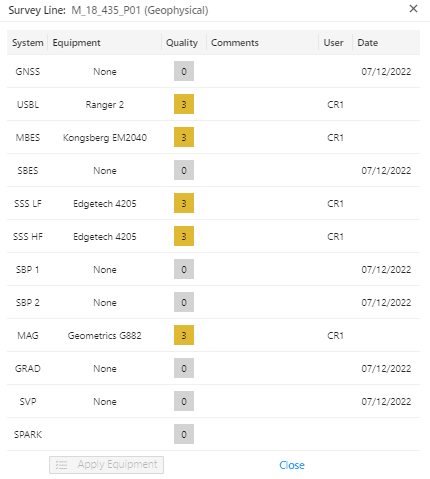
Task: Click None equipment in GRAD row
Action: (105, 368)
